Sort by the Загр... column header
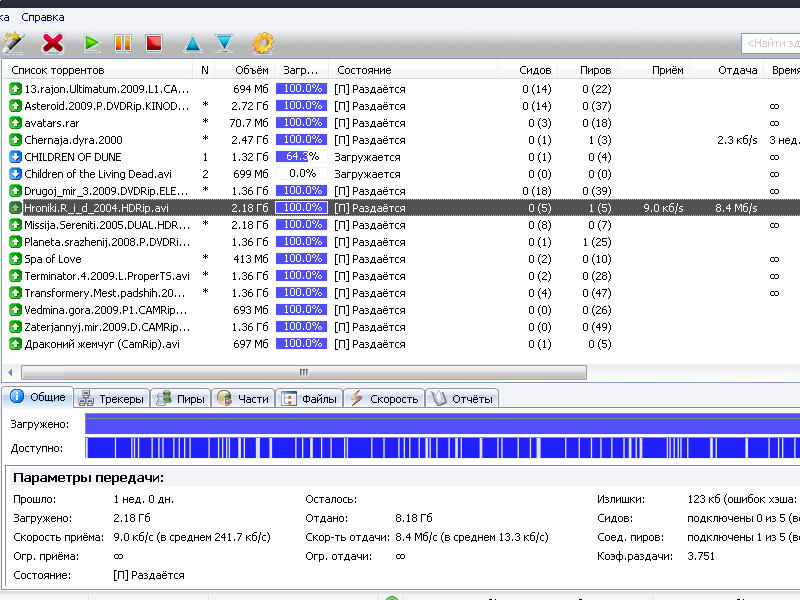The image size is (800, 600). point(301,70)
